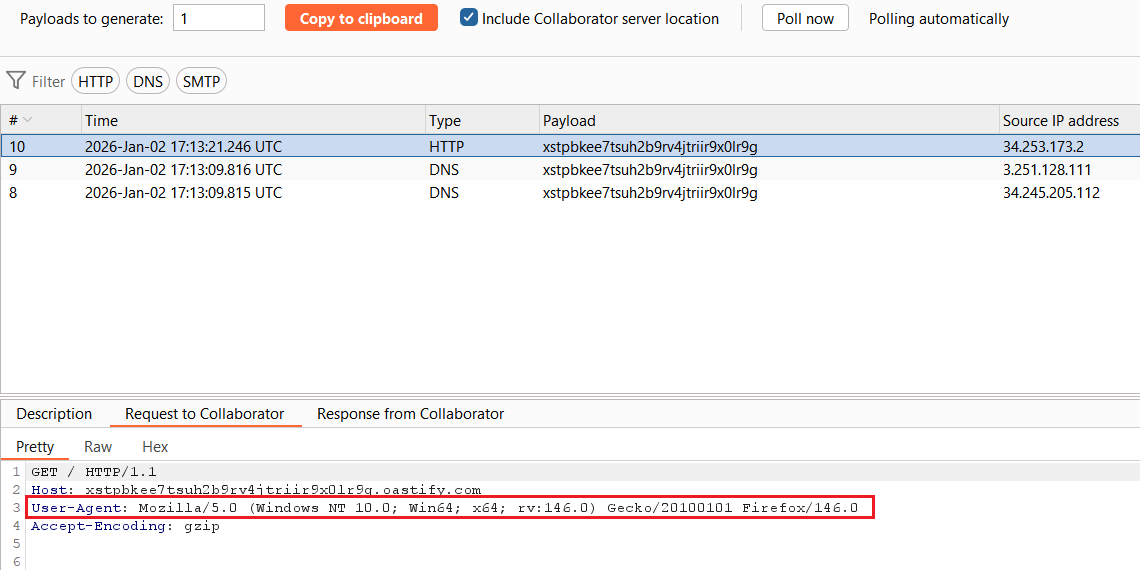Sort by Source IP address column header

pyautogui.click(x=1069, y=120)
